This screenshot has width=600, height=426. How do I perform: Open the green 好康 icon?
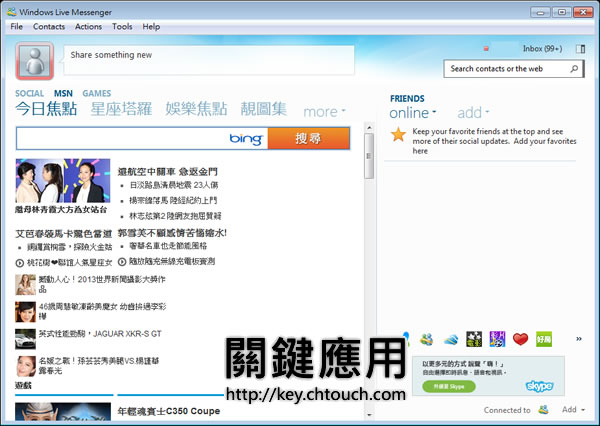tap(544, 339)
